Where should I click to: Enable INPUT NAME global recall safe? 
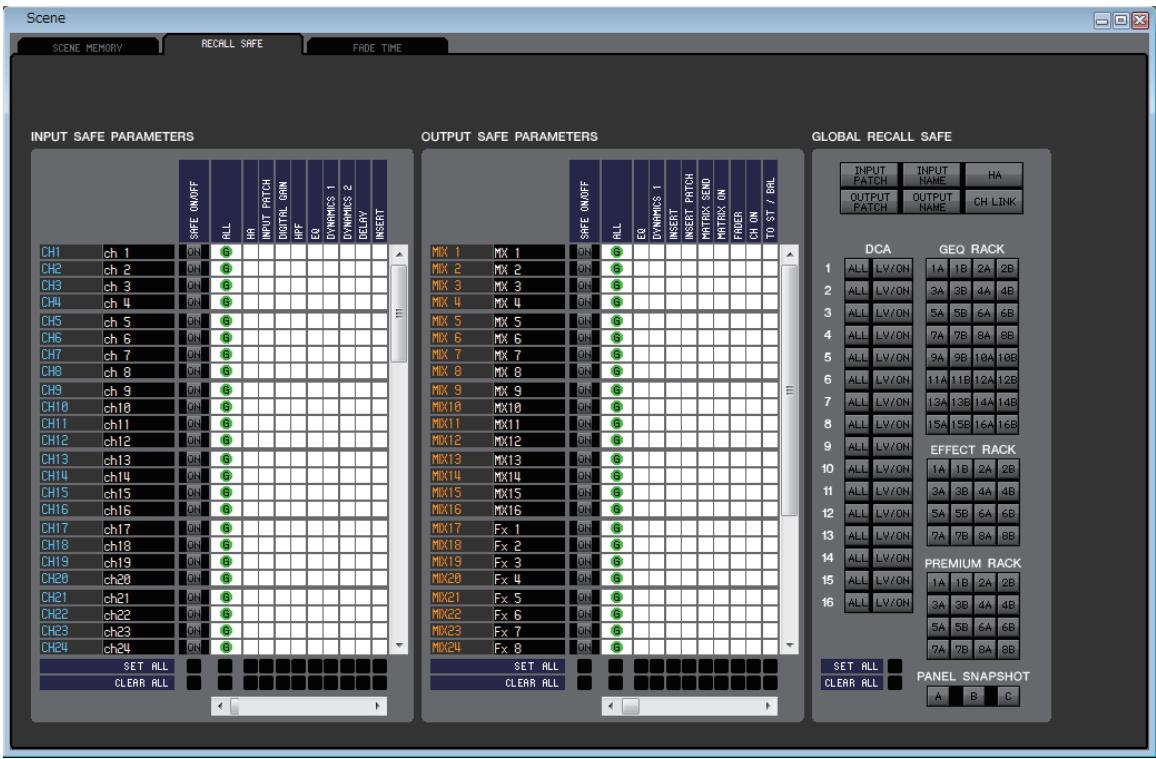(932, 175)
